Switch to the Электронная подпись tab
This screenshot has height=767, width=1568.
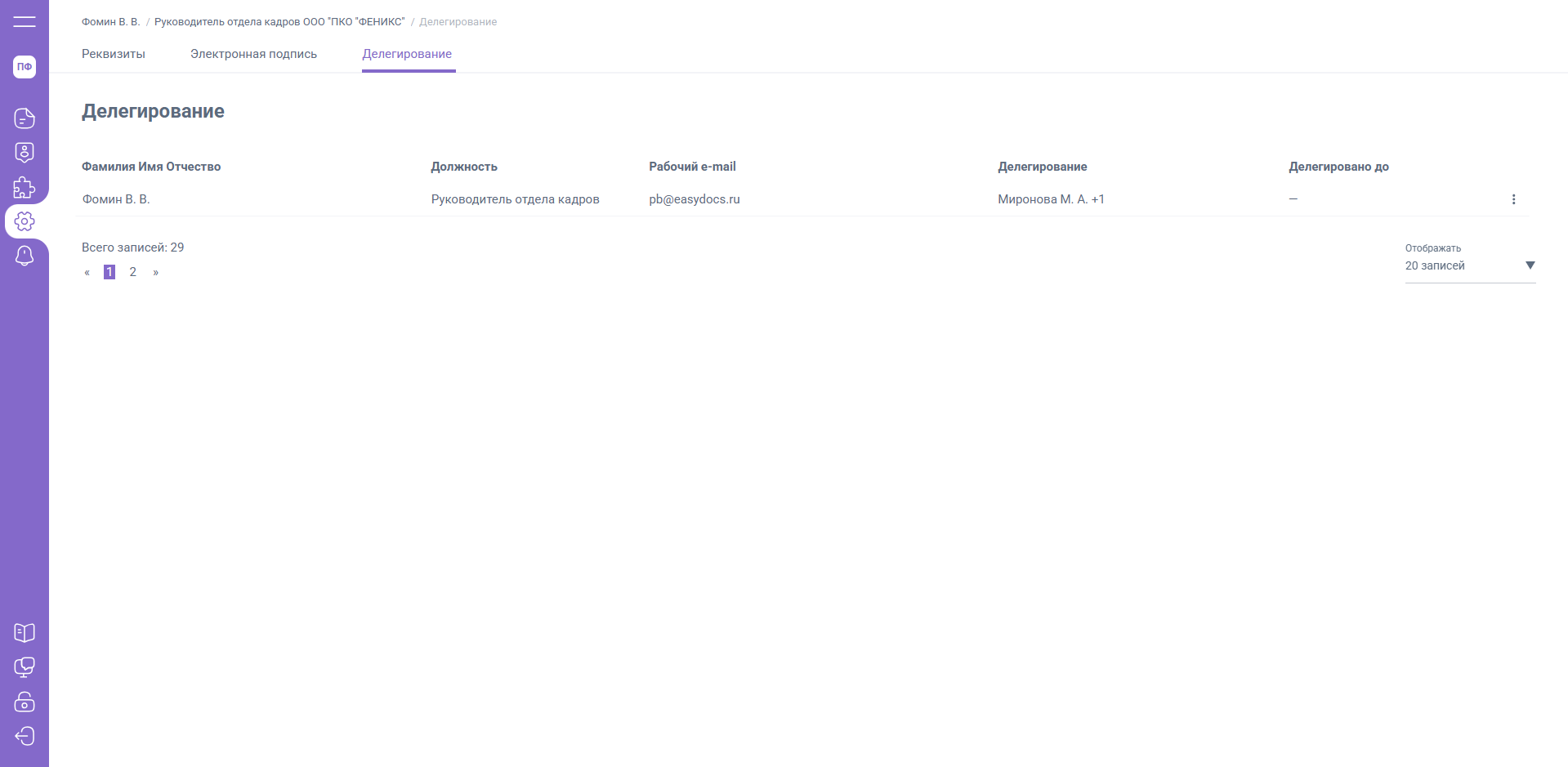pos(253,54)
